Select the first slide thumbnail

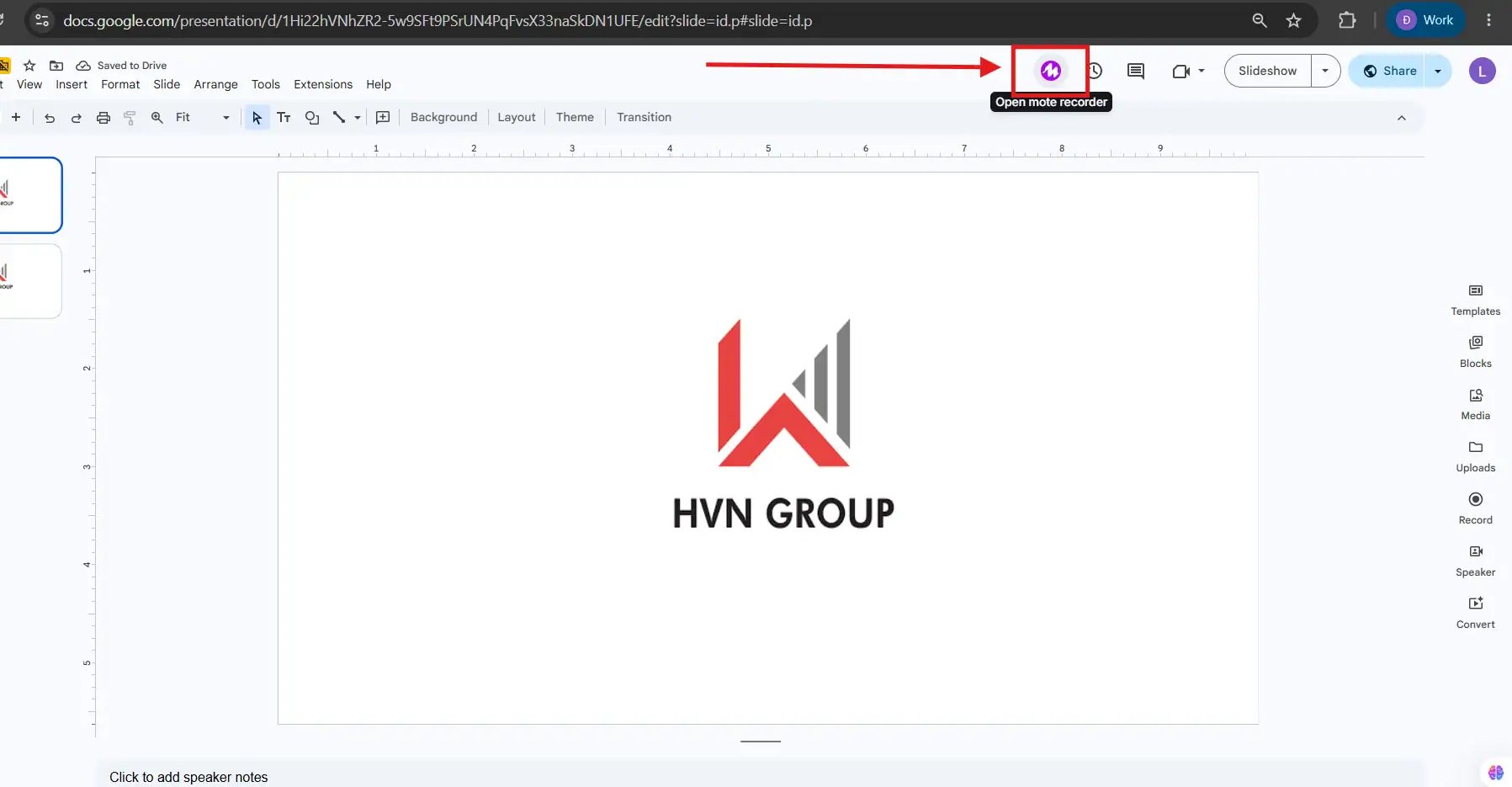point(30,195)
